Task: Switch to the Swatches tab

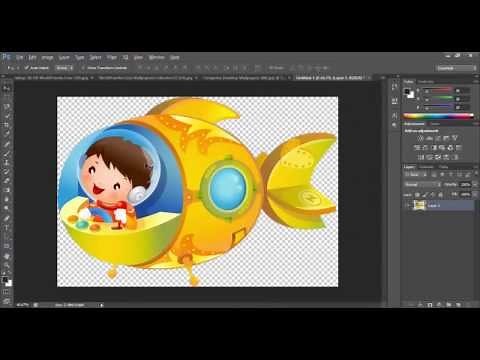Action: click(426, 82)
